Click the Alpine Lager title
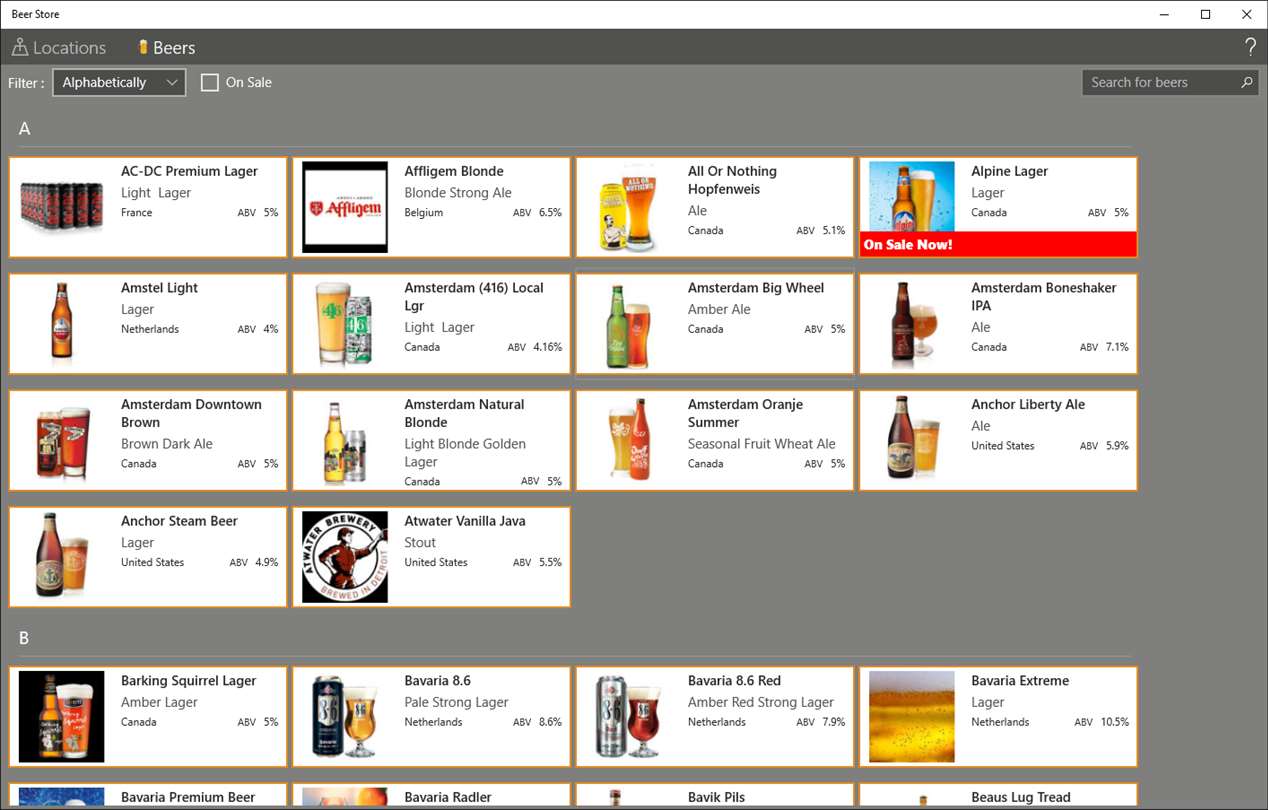Viewport: 1268px width, 810px height. (1009, 171)
